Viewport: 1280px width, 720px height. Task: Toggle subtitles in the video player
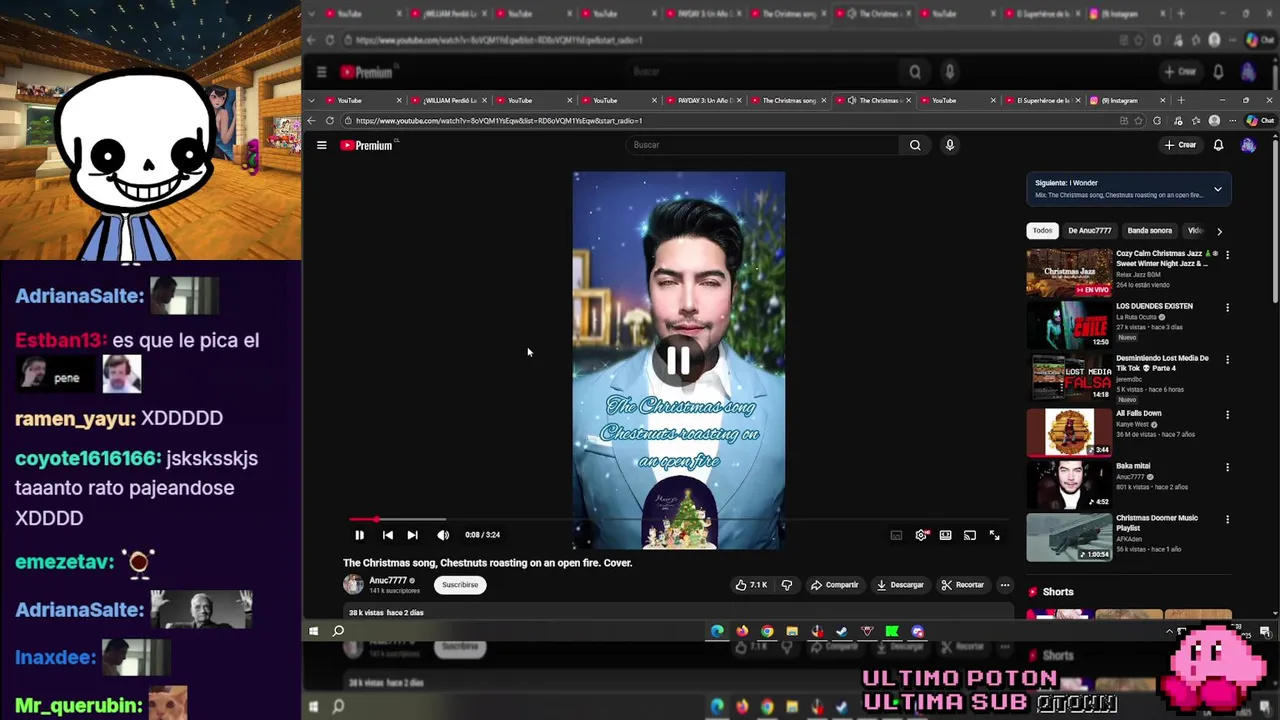pyautogui.click(x=896, y=535)
